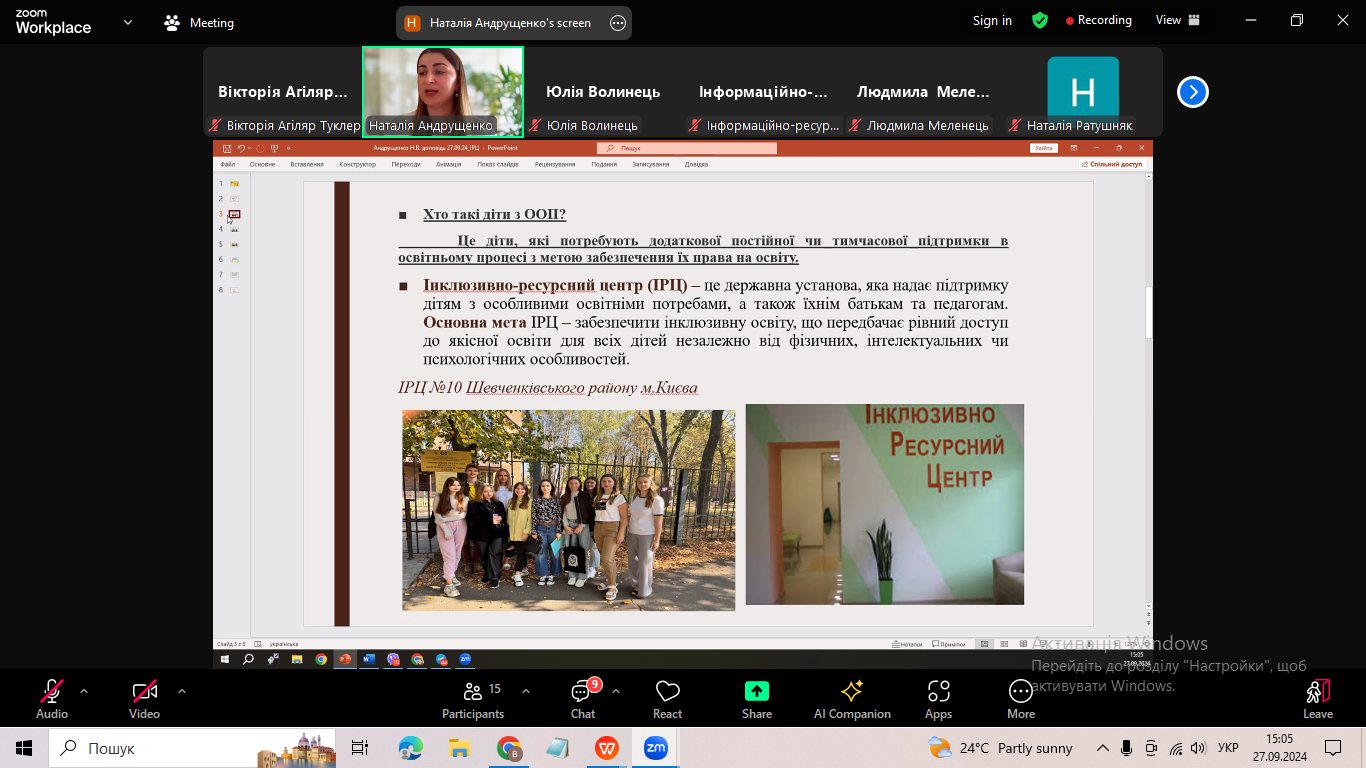The width and height of the screenshot is (1366, 768).
Task: Open AI Companion
Action: click(852, 698)
